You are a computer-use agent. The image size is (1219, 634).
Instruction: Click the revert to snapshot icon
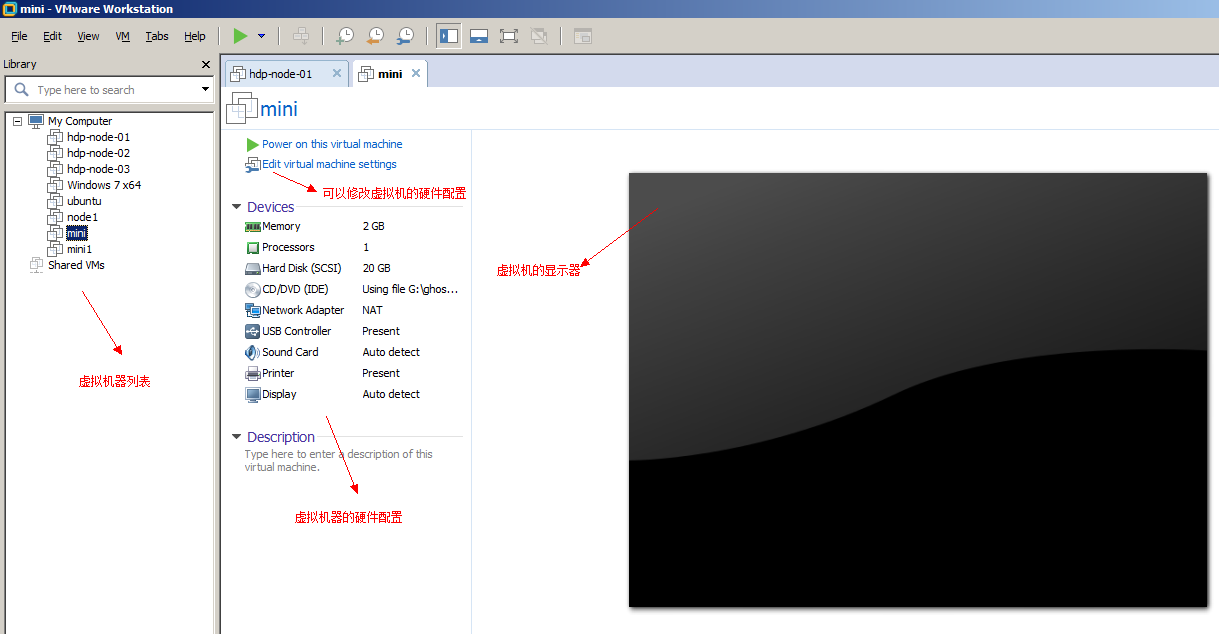point(375,36)
